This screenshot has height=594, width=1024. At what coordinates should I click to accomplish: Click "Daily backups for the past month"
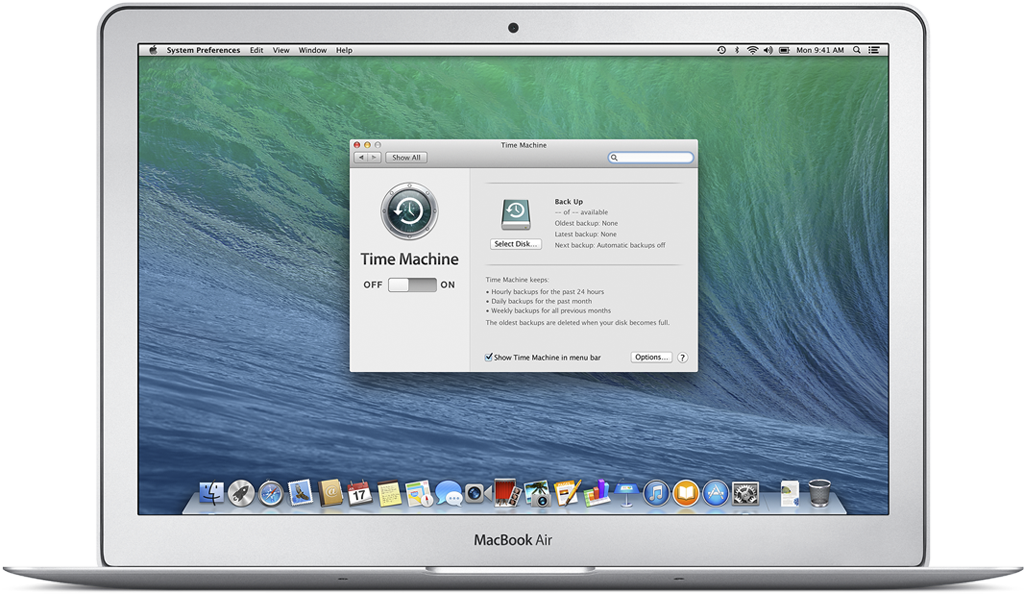(x=541, y=302)
